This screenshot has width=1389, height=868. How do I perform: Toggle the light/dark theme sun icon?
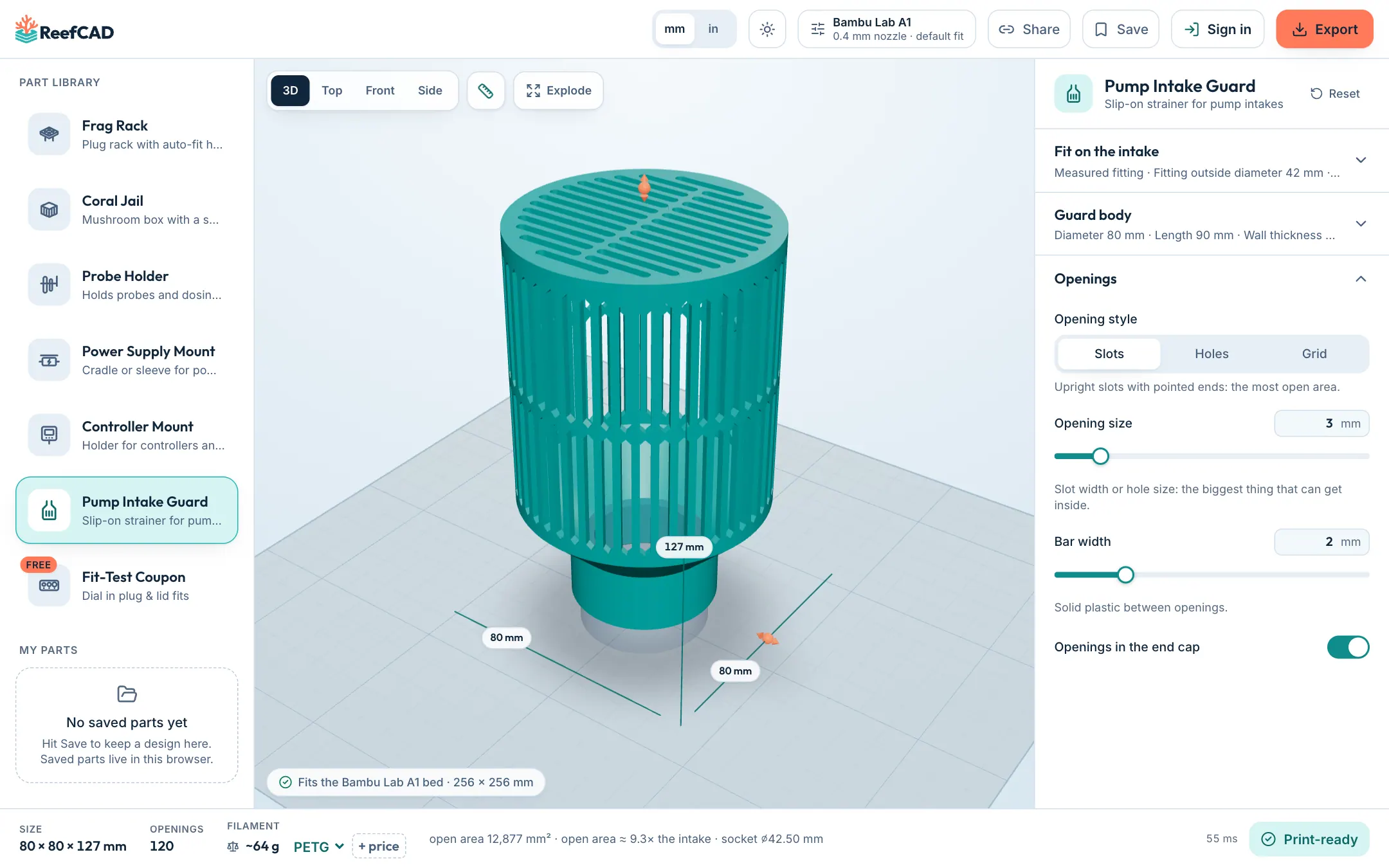[767, 30]
